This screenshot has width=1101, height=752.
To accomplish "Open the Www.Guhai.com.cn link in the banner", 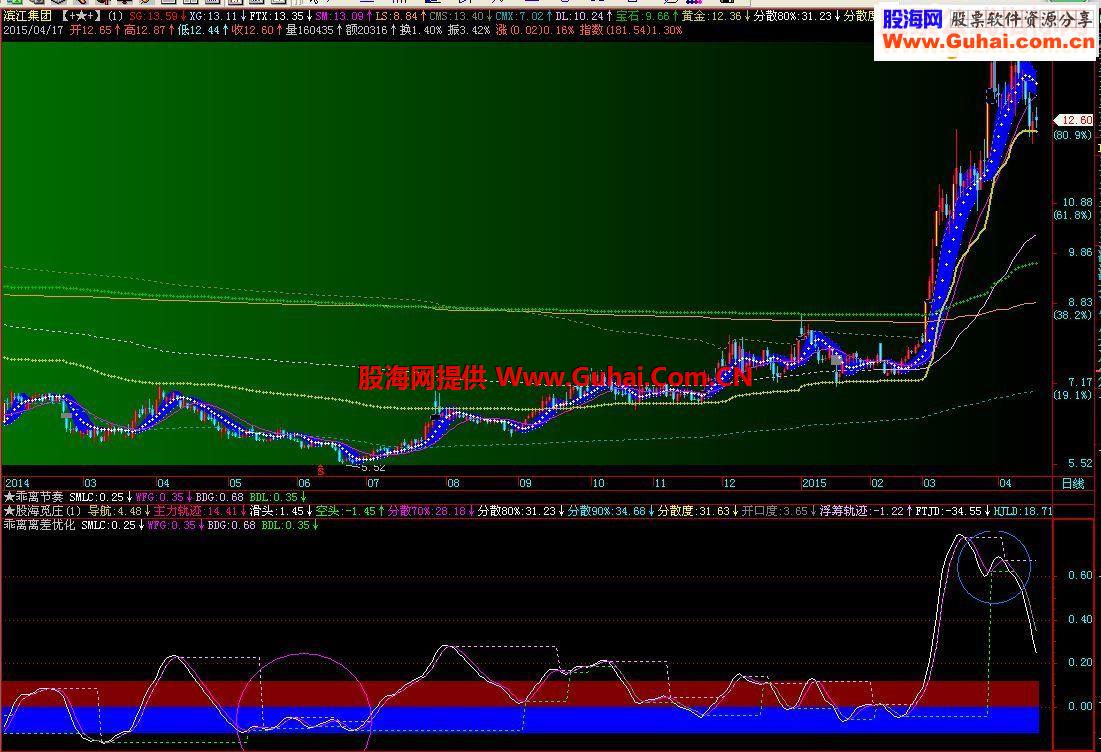I will [987, 42].
